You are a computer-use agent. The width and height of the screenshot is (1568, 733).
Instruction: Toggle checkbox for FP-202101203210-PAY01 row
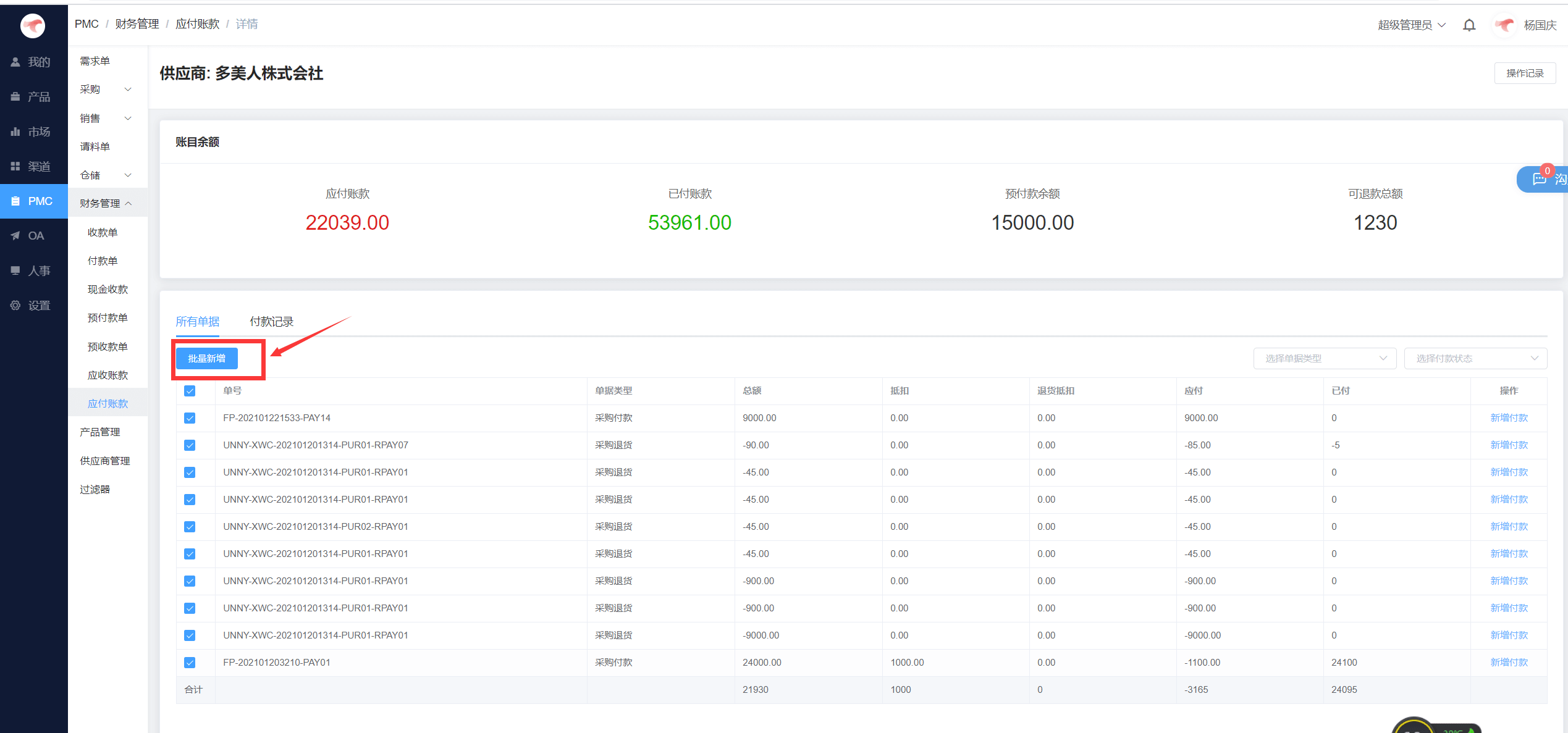click(x=190, y=663)
